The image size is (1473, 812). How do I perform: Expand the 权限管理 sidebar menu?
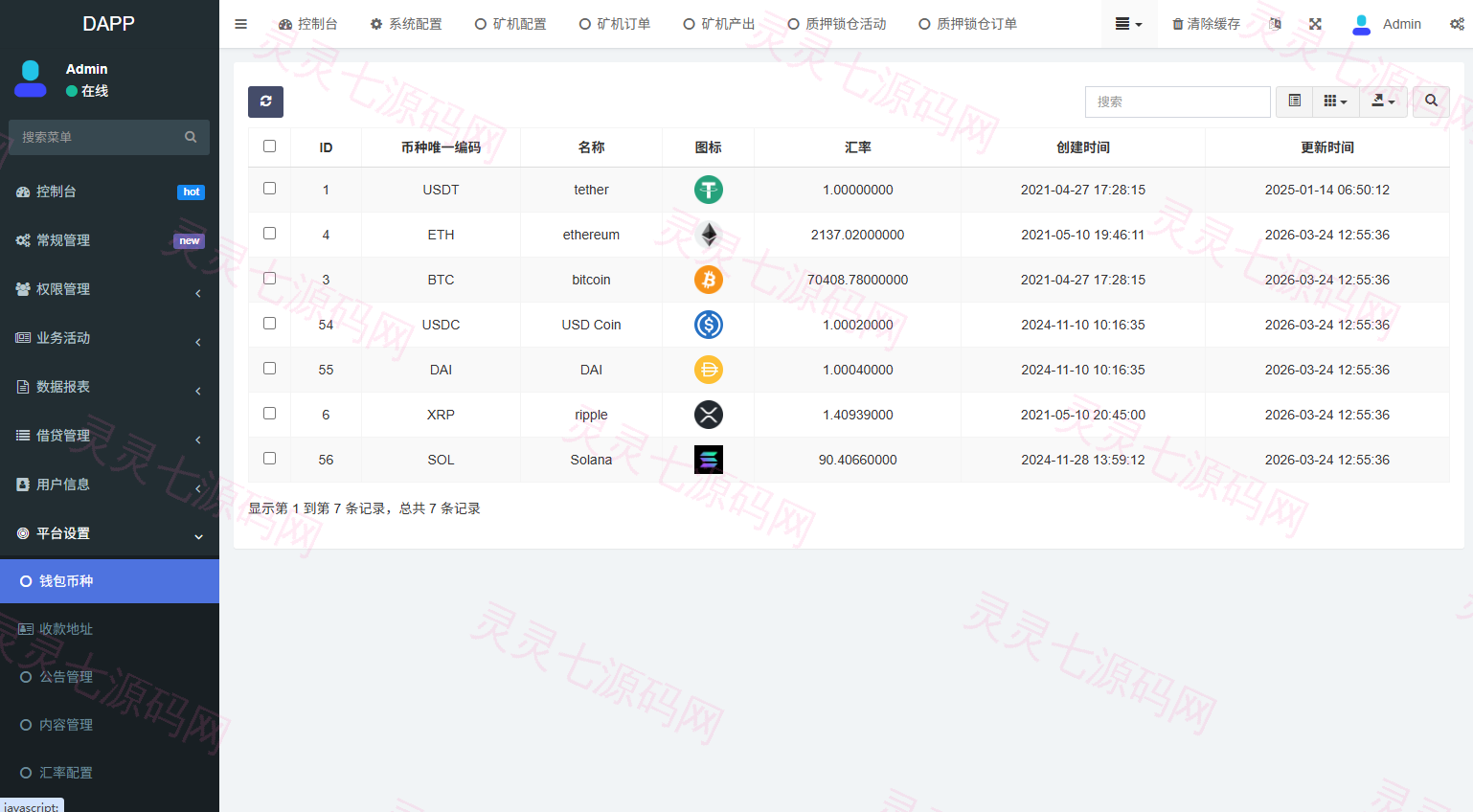(109, 289)
